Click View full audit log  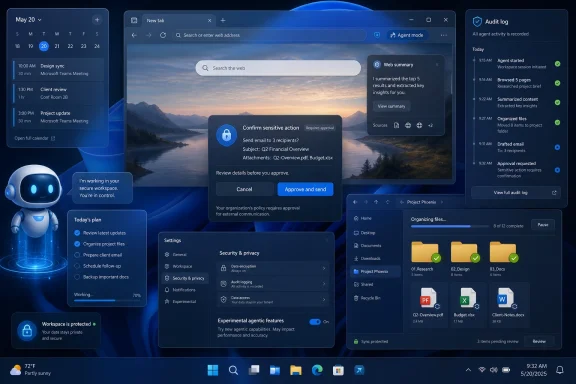pos(516,193)
